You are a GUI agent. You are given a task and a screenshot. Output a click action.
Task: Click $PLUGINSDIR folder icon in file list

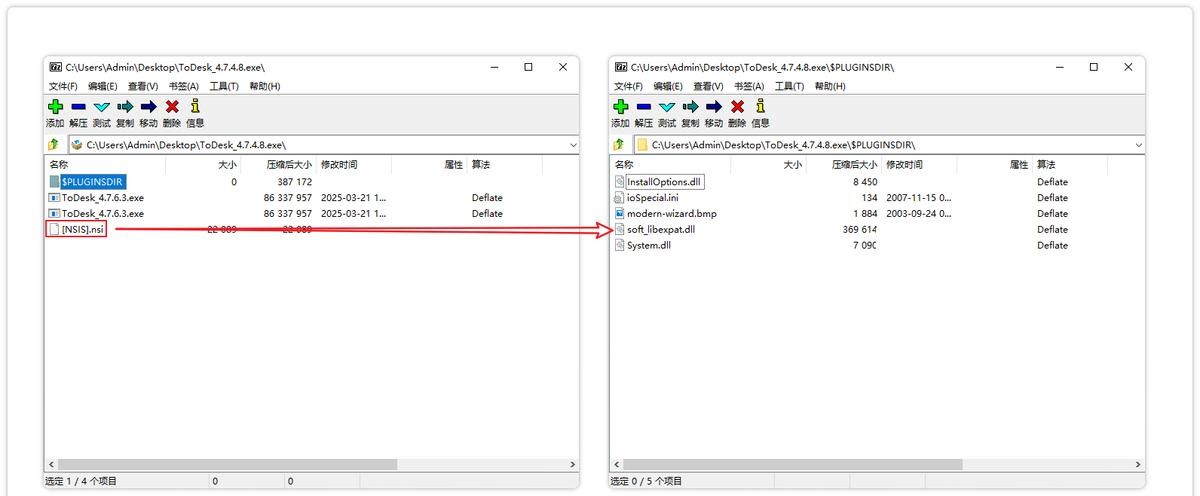click(54, 182)
